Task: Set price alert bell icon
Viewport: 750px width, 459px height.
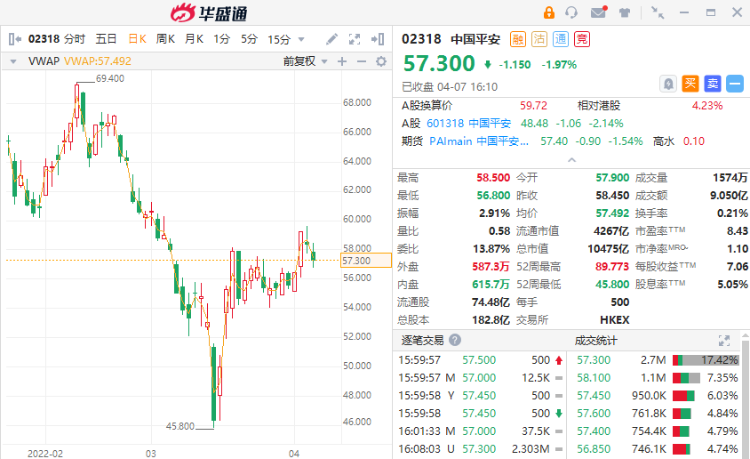Action: click(x=668, y=84)
